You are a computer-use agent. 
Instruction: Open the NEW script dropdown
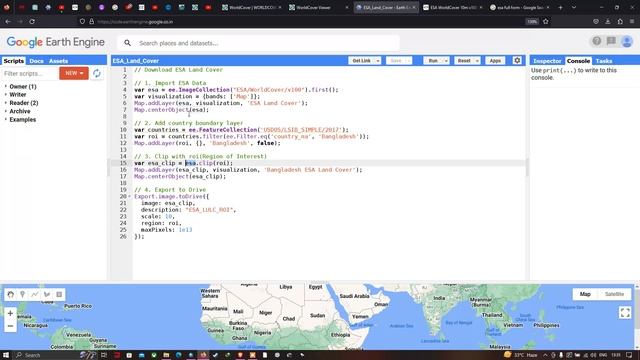[x=74, y=73]
